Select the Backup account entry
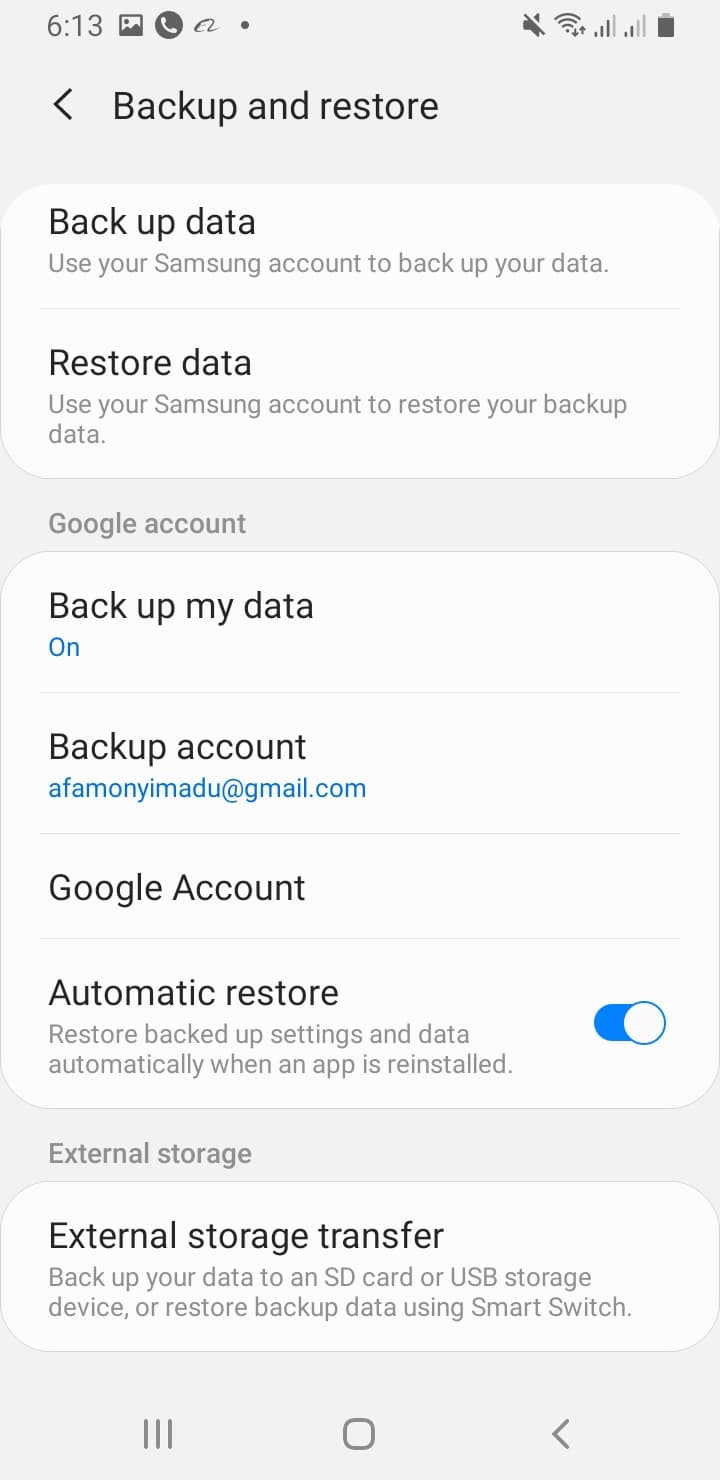 pos(360,764)
